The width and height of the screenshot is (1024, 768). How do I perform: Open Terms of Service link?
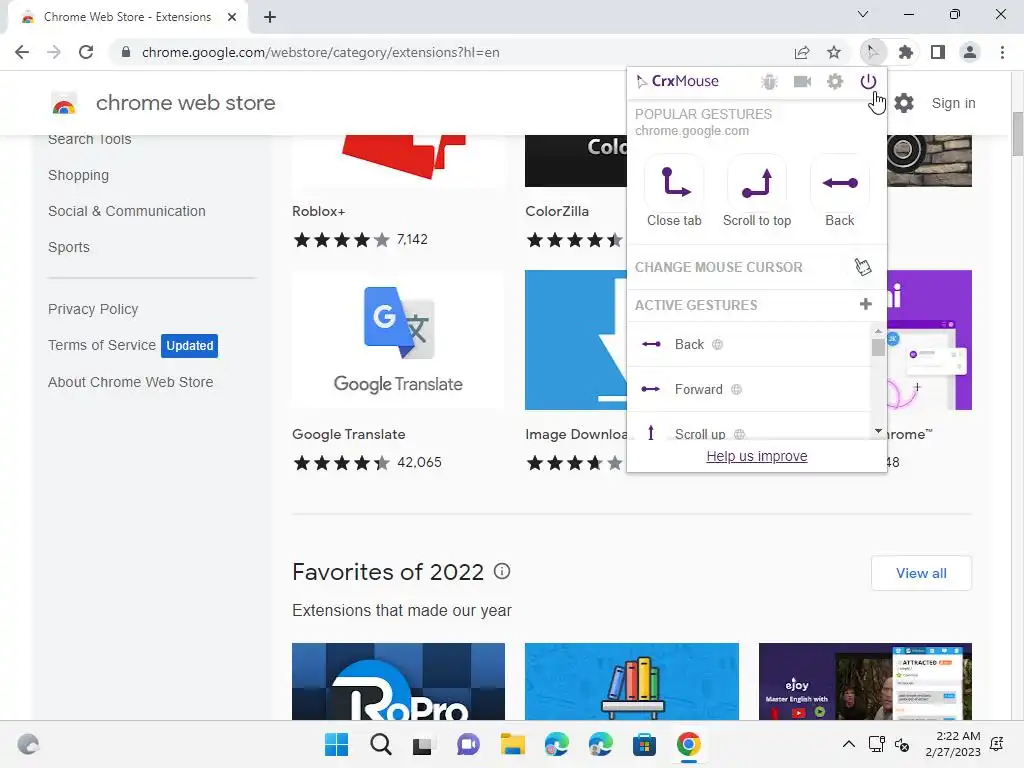[x=102, y=345]
